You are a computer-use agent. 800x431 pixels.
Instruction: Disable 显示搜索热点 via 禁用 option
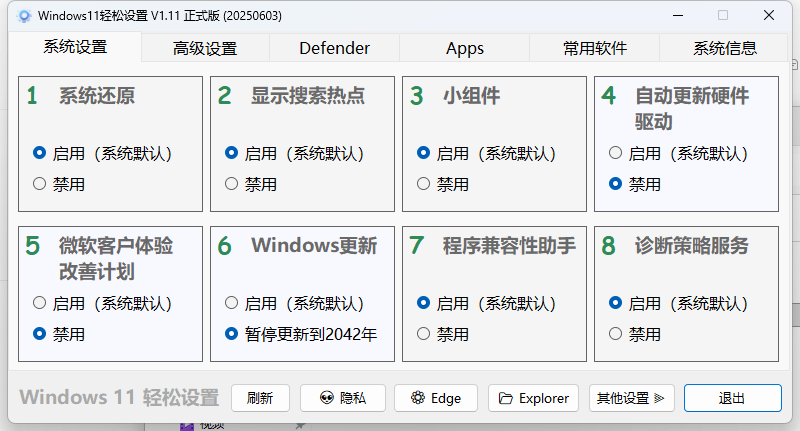(251, 184)
